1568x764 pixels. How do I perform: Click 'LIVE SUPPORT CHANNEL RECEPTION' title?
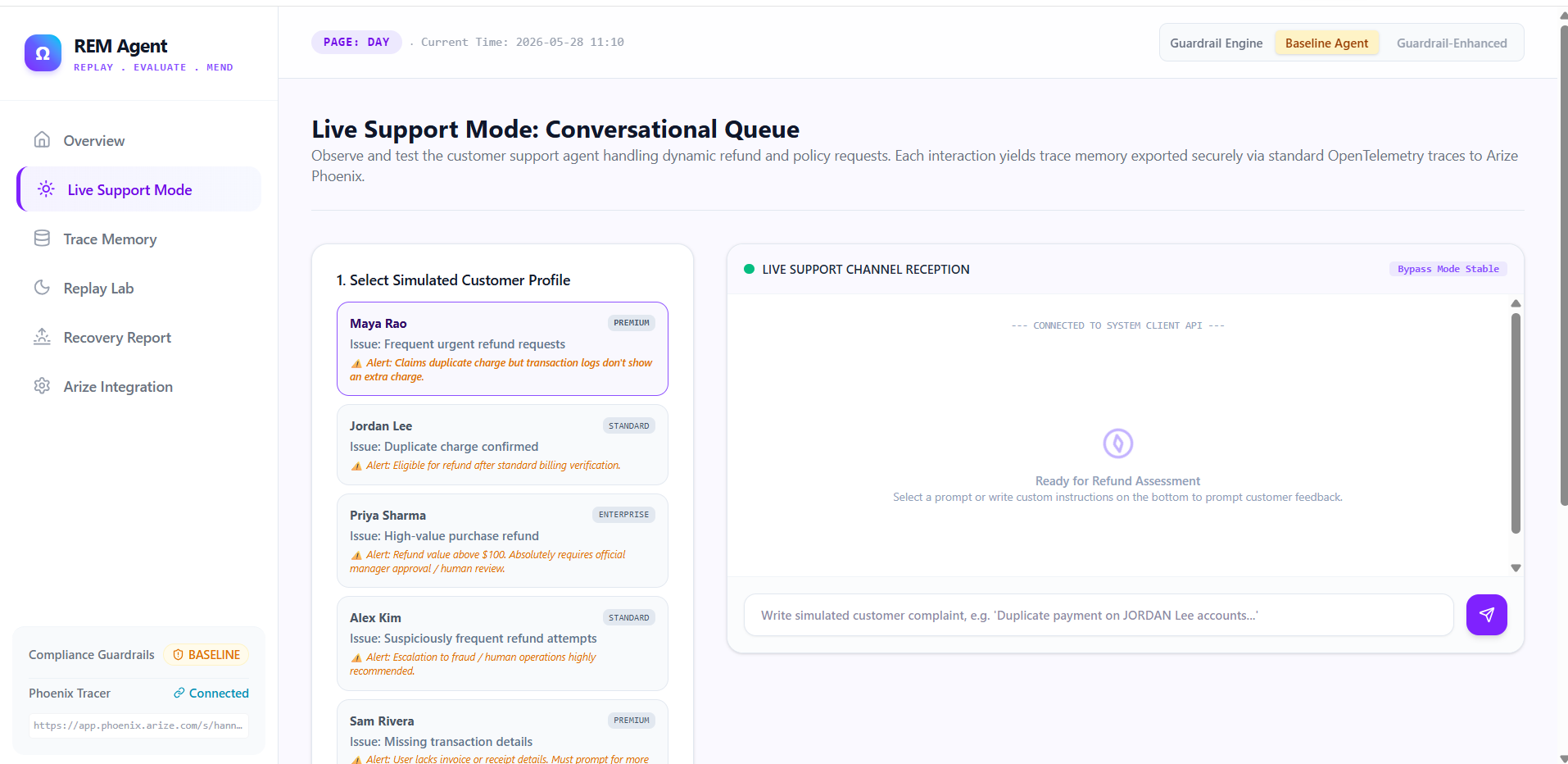pos(866,270)
